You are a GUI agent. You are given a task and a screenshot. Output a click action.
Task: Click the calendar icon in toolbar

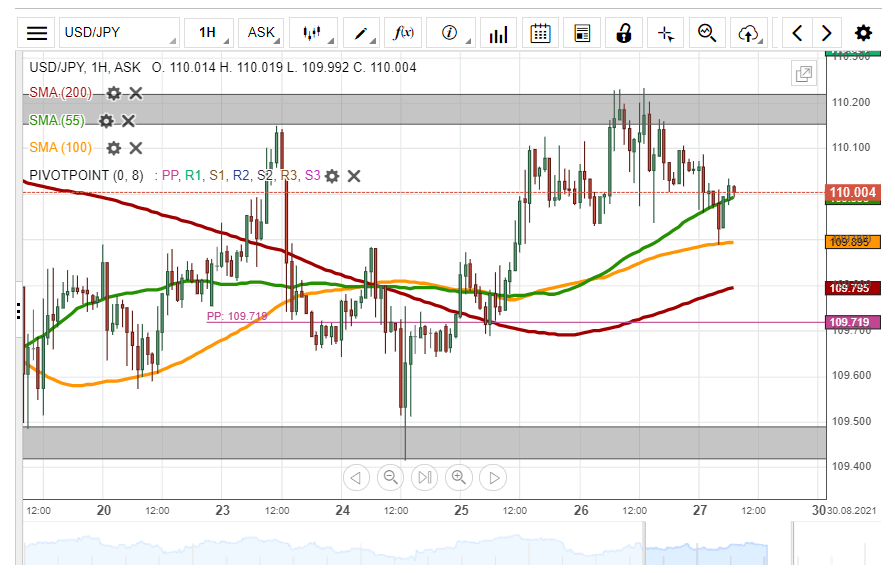(x=540, y=33)
